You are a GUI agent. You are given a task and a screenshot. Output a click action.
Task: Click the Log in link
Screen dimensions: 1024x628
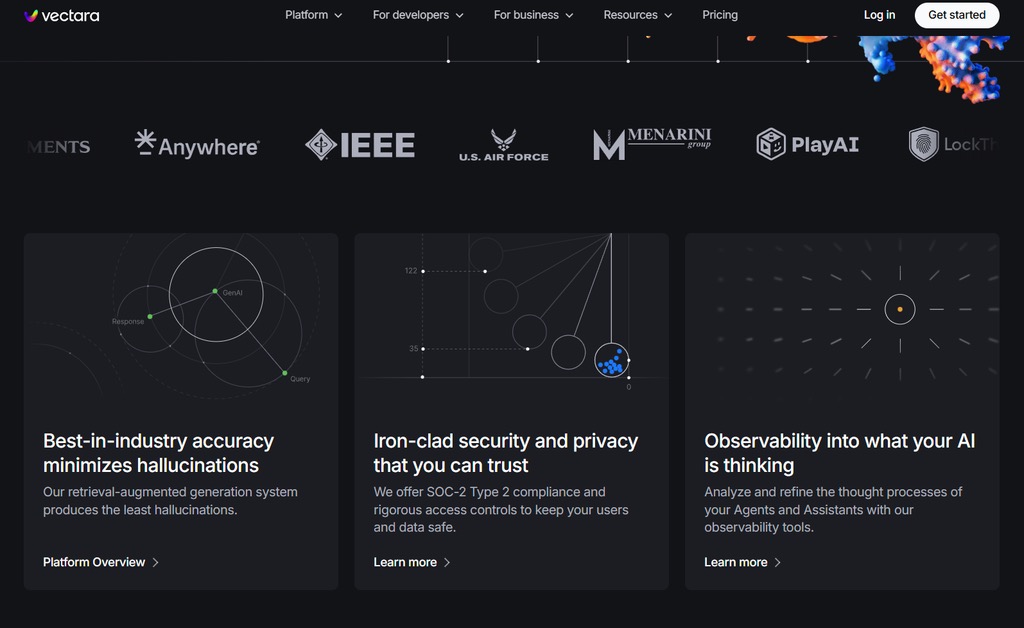click(x=879, y=15)
